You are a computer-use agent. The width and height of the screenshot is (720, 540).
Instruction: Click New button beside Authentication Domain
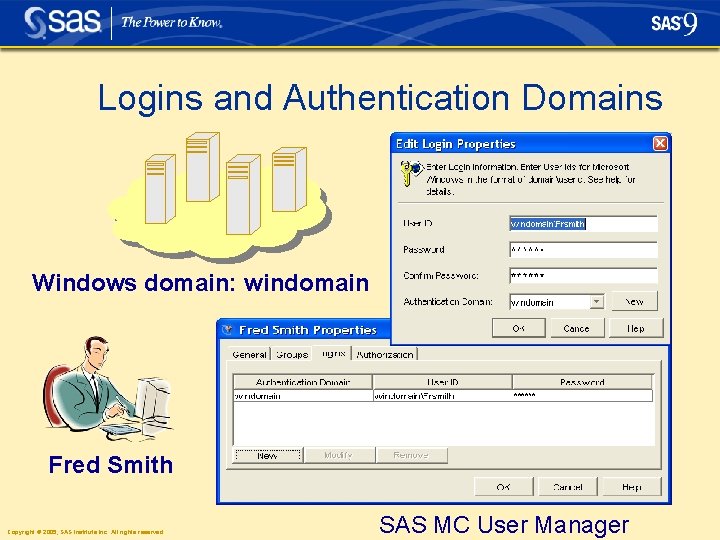(634, 301)
